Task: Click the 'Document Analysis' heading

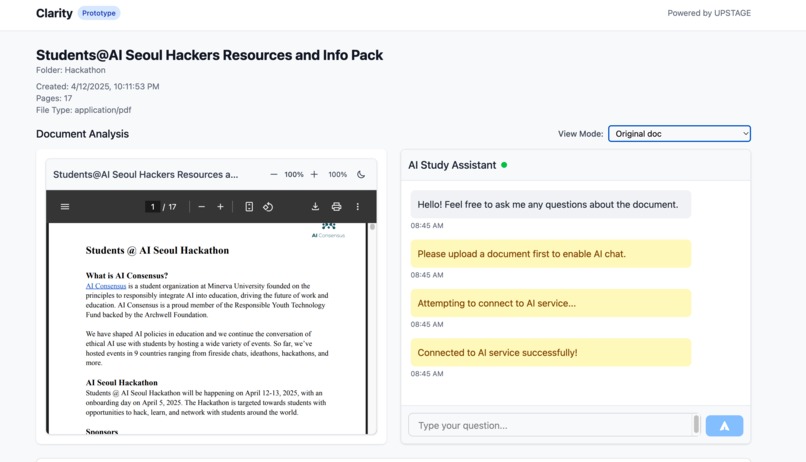Action: (x=82, y=134)
